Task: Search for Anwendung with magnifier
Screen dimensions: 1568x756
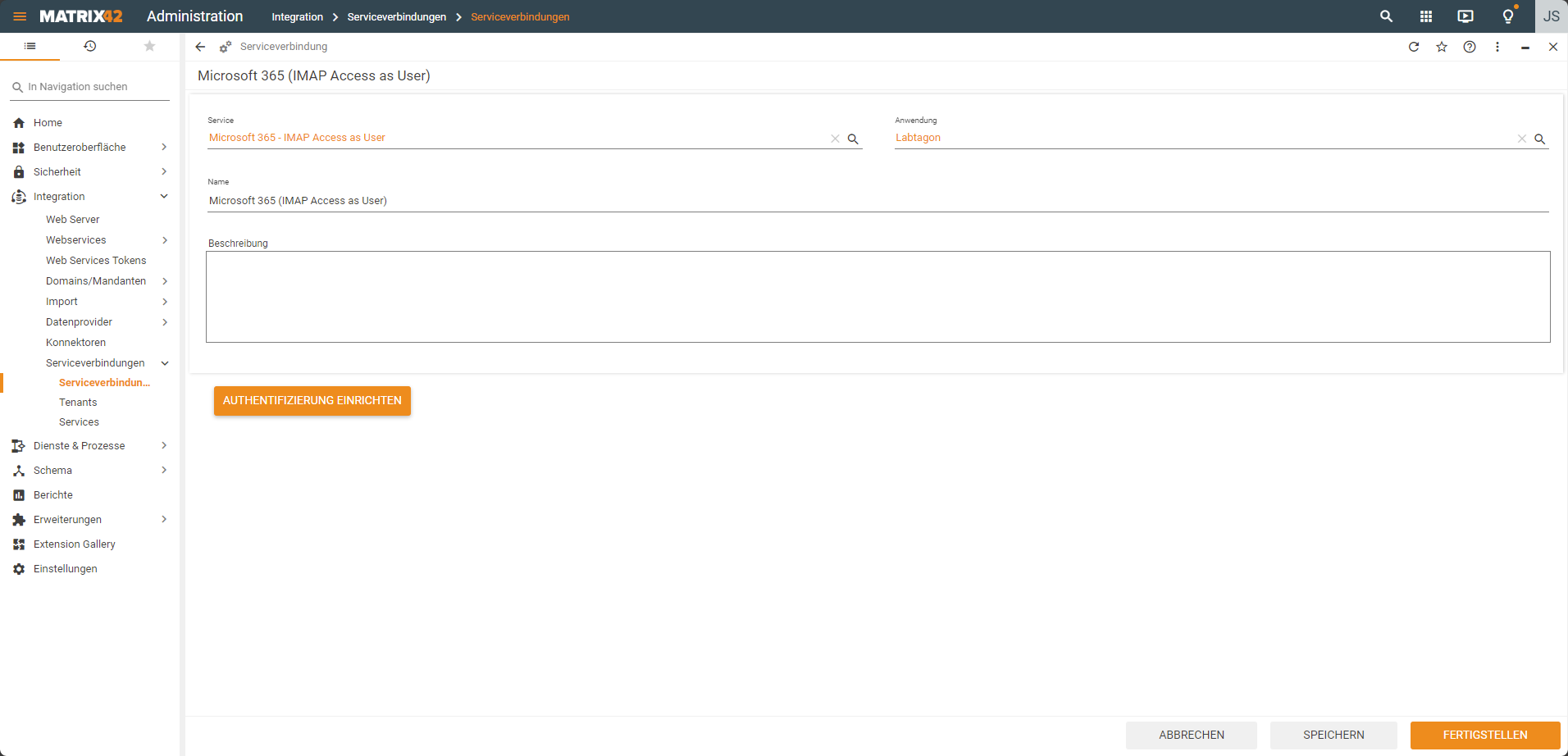Action: point(1540,139)
